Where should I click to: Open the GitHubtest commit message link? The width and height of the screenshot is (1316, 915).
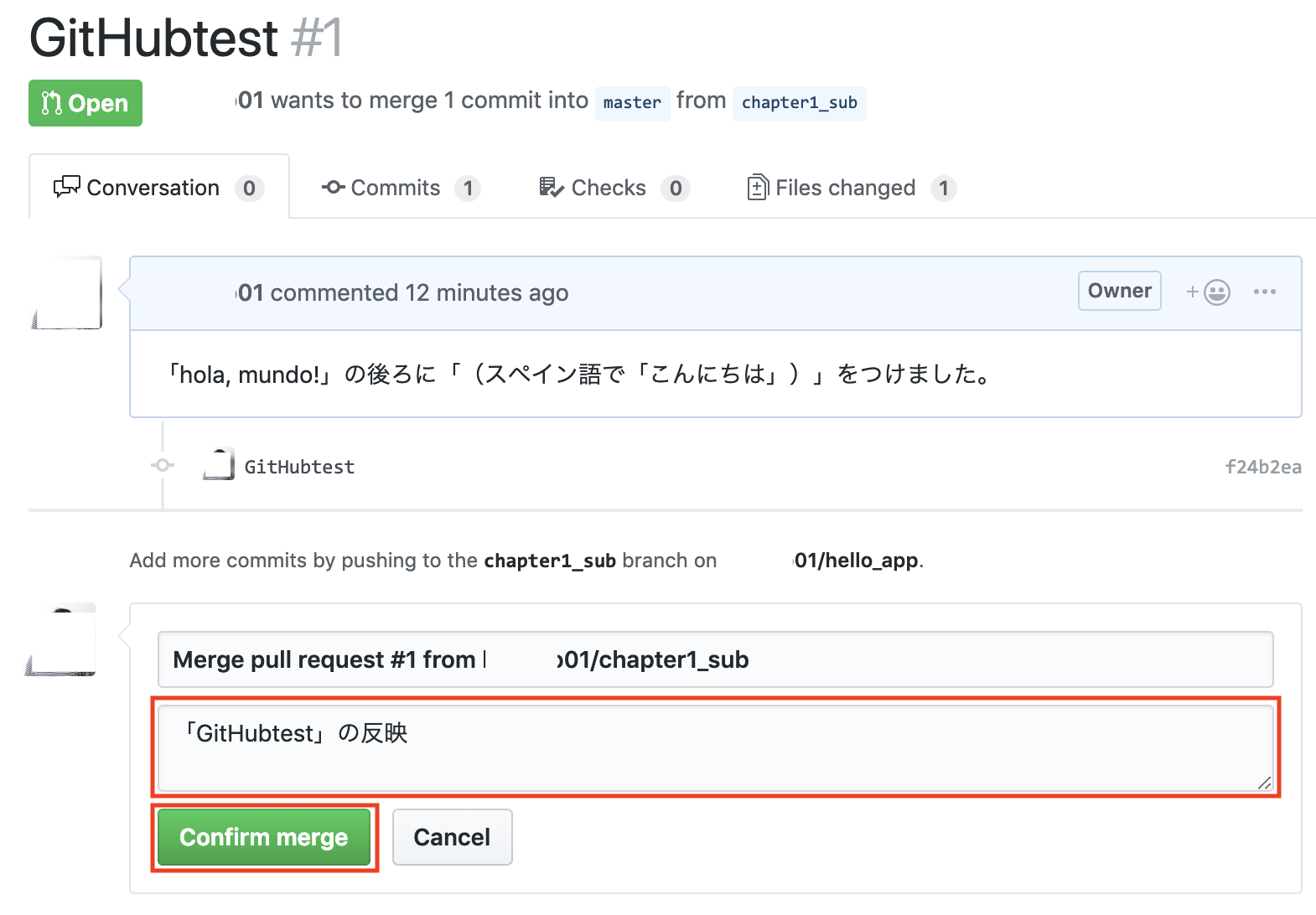coord(299,467)
